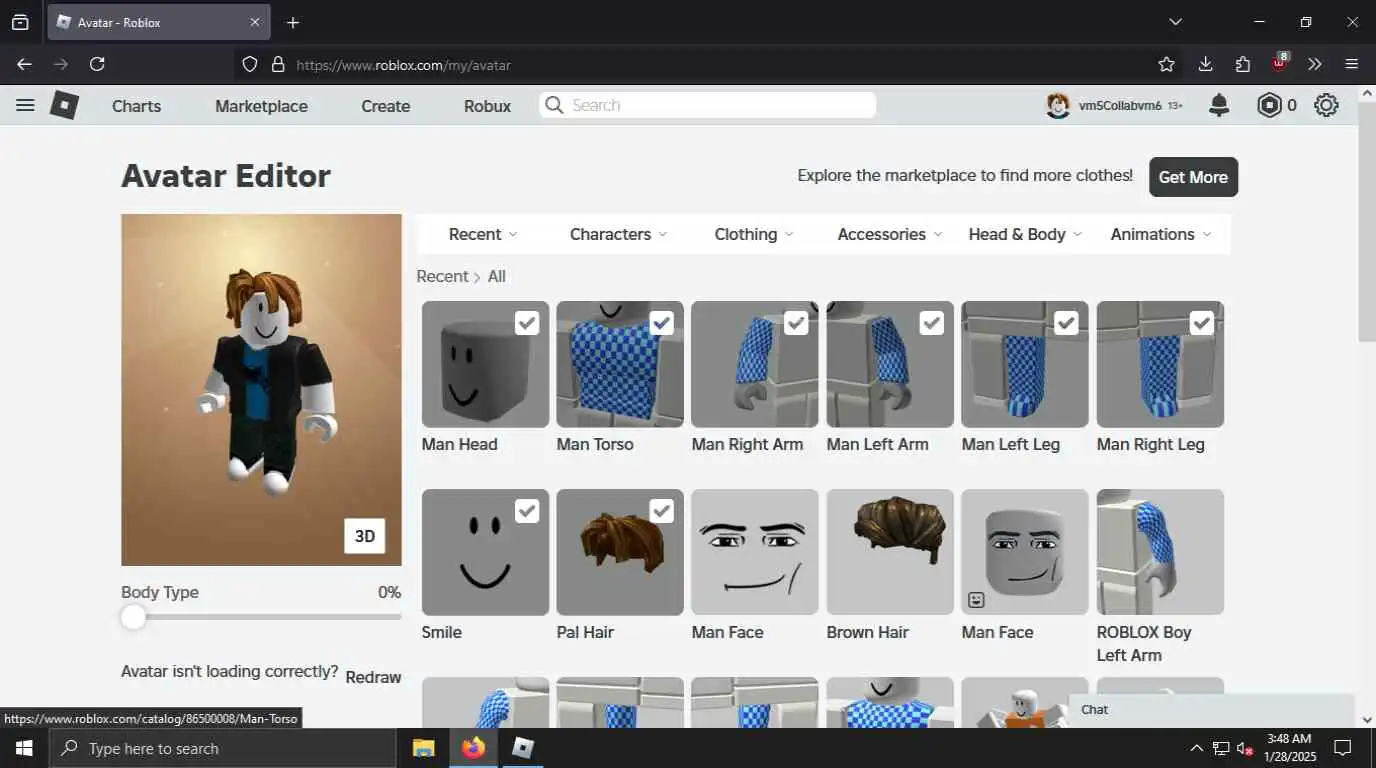Open a new browser tab
The image size is (1376, 768).
pos(293,22)
